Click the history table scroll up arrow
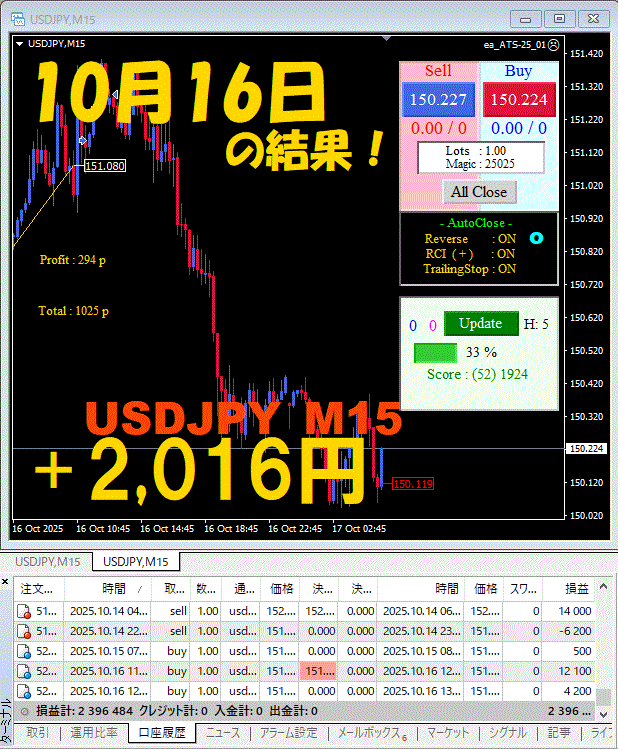This screenshot has width=618, height=749. pyautogui.click(x=603, y=586)
